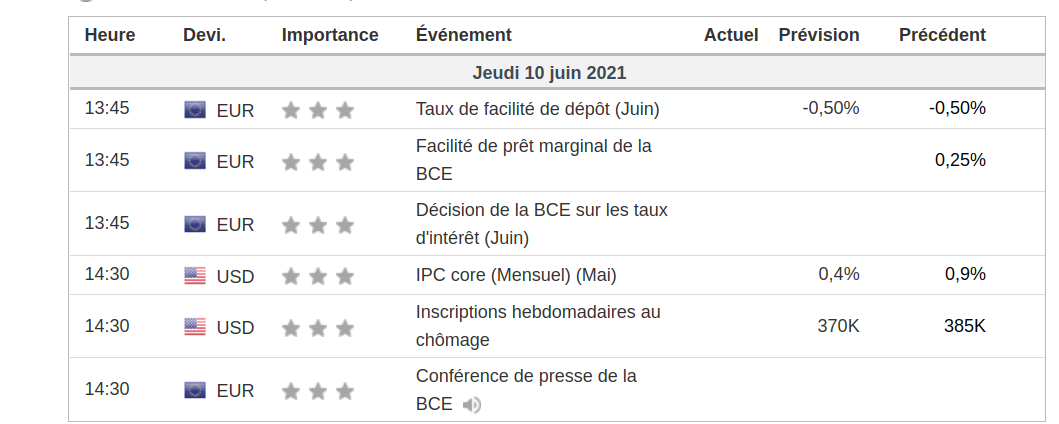
Task: Click EUR flag in Conférence de presse row
Action: 195,390
